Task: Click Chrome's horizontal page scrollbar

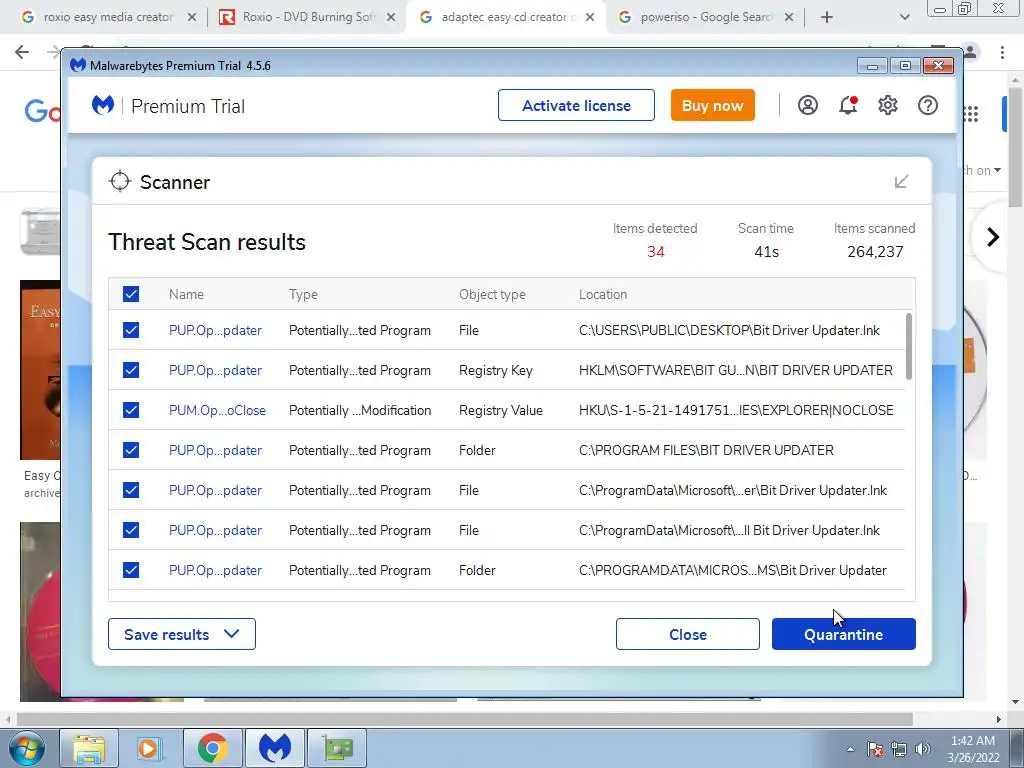Action: click(x=464, y=719)
